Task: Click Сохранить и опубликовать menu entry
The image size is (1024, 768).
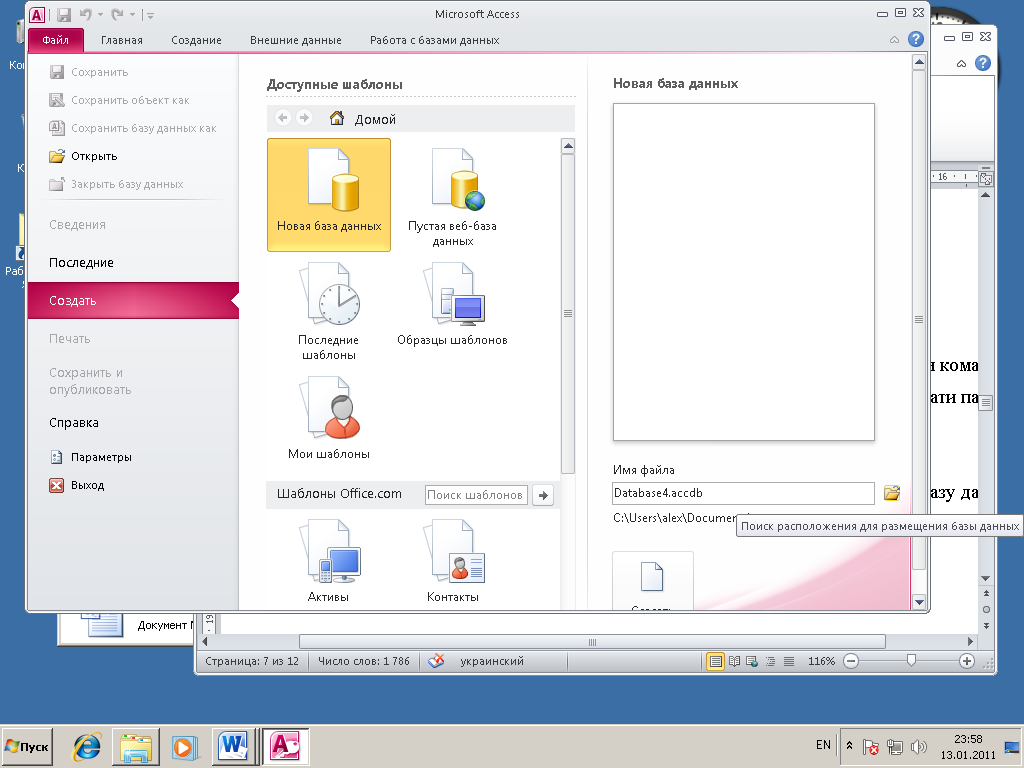Action: 90,381
